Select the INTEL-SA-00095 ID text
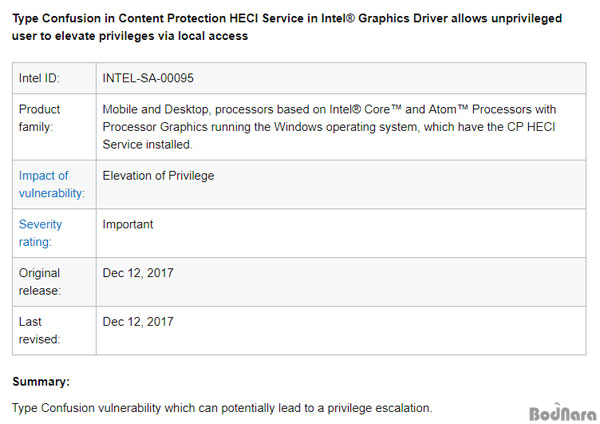The image size is (600, 424). coord(148,78)
